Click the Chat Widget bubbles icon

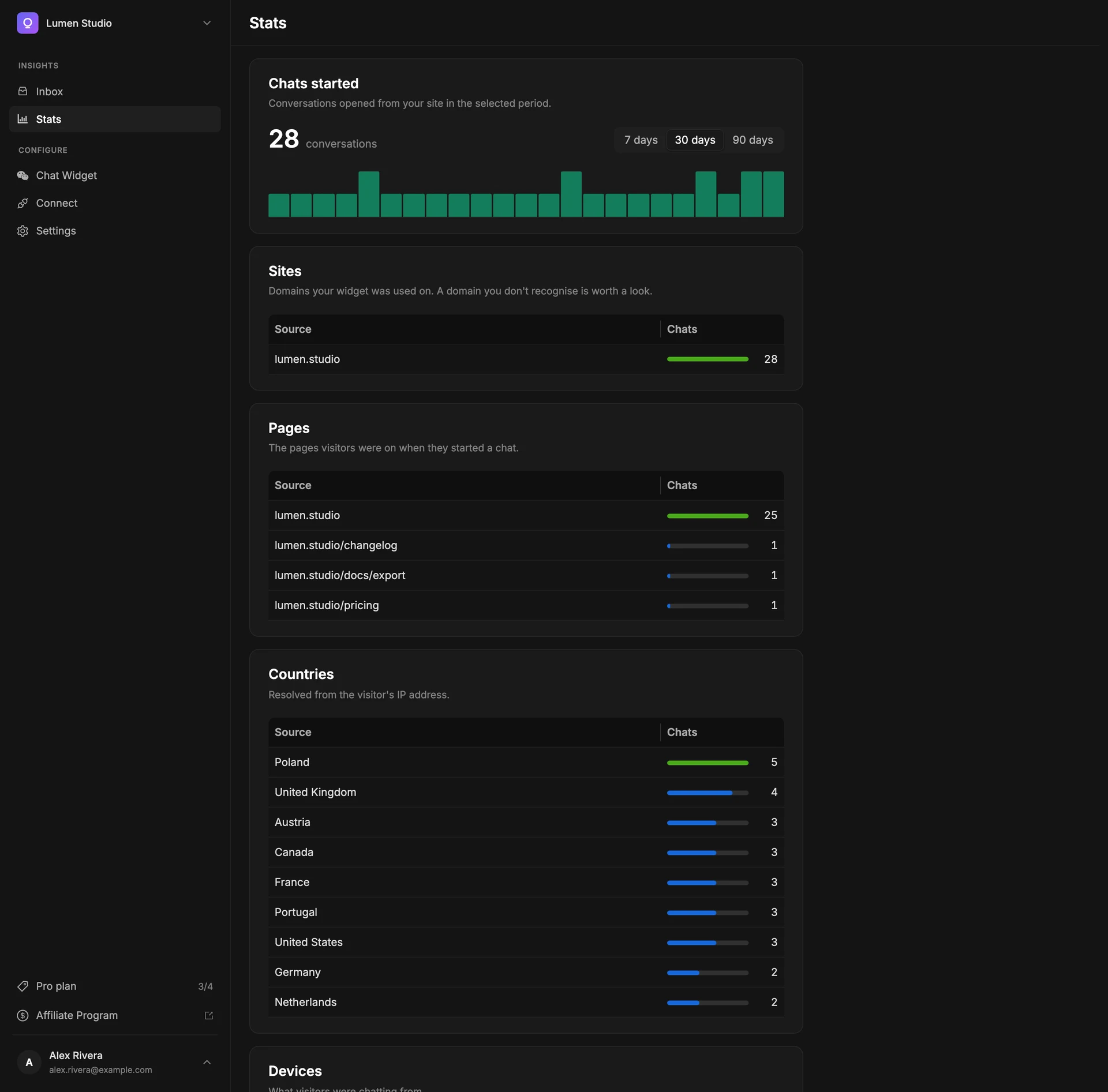tap(23, 175)
